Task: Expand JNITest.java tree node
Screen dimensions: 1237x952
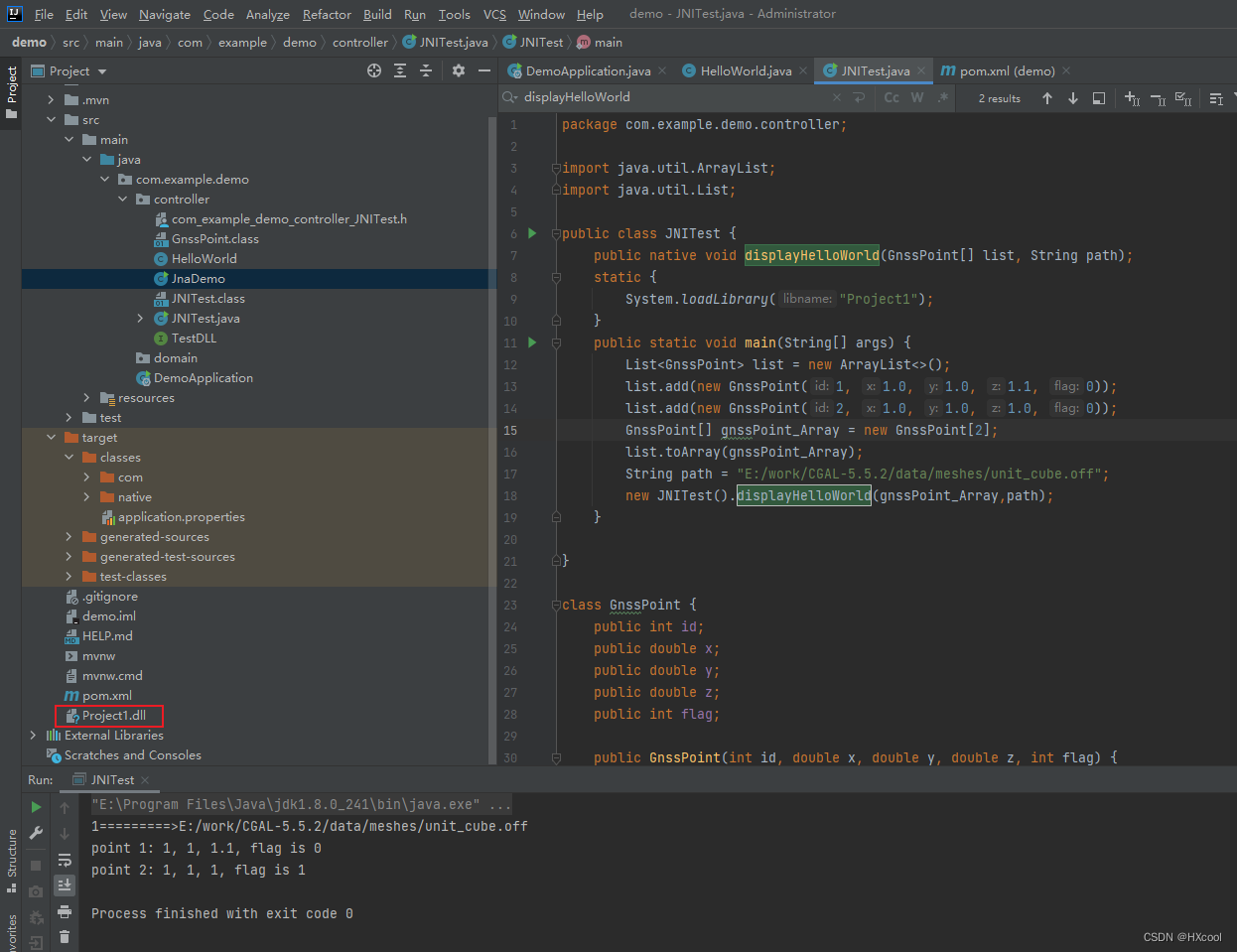Action: tap(140, 319)
